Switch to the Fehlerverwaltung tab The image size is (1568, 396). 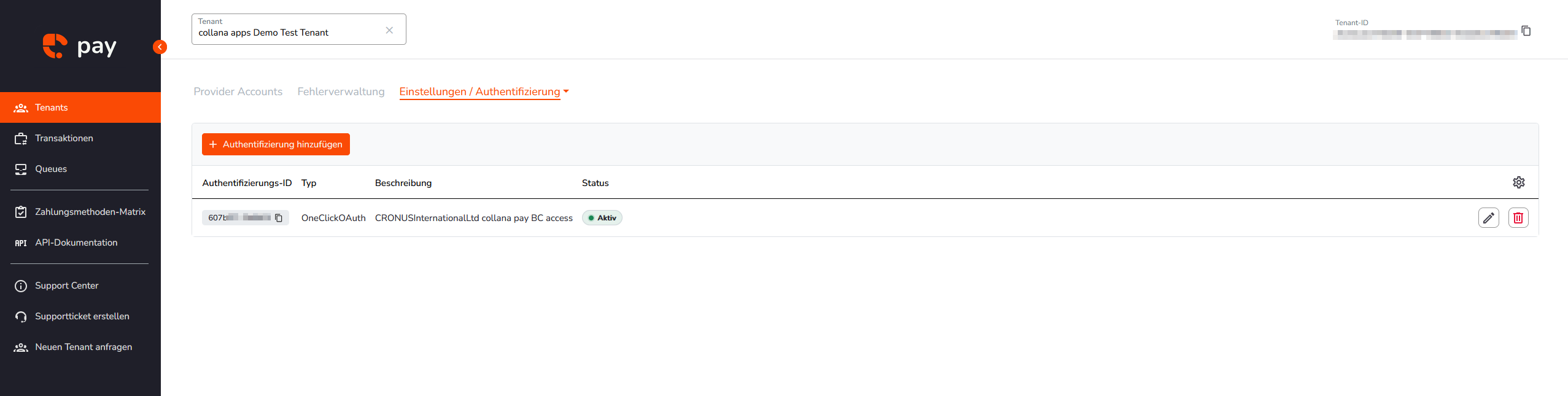(341, 91)
